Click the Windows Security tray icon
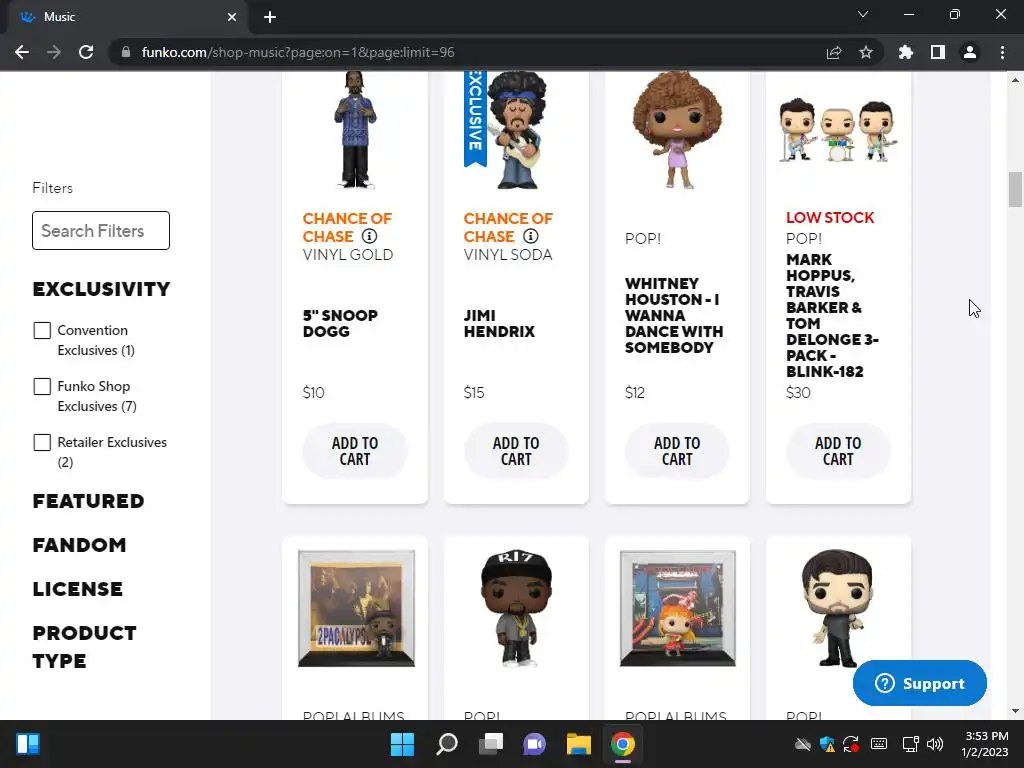1024x768 pixels. coord(827,744)
